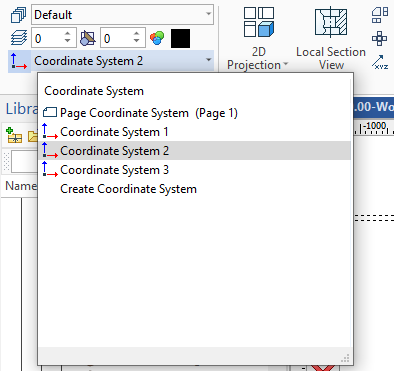Increase the first spinner value
Screen dimensions: 394x371
(x=67, y=34)
